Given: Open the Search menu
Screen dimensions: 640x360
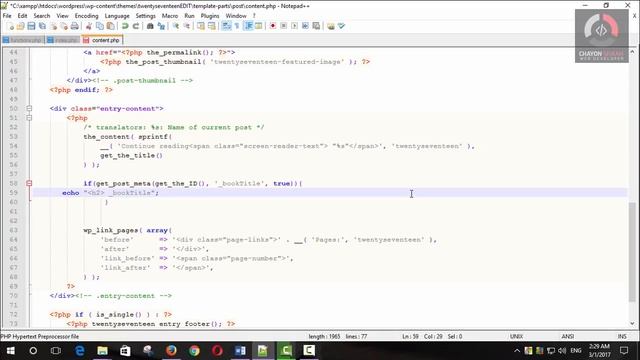Looking at the screenshot, I should tap(42, 16).
